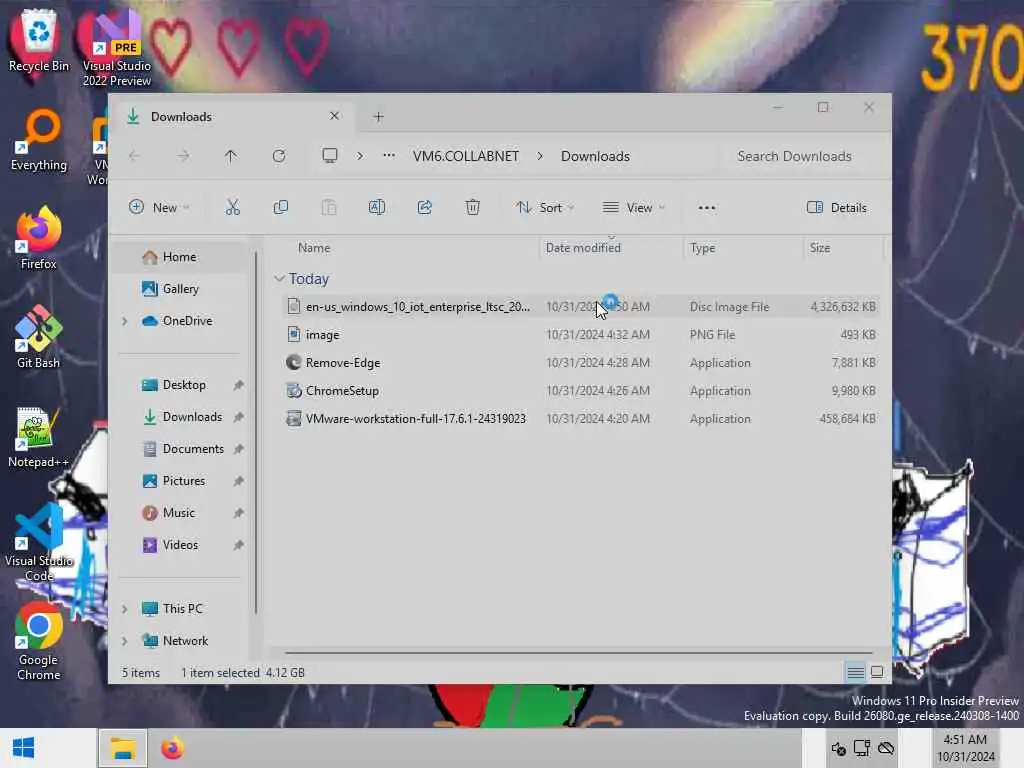The width and height of the screenshot is (1024, 768).
Task: Open the New dropdown menu
Action: (159, 208)
